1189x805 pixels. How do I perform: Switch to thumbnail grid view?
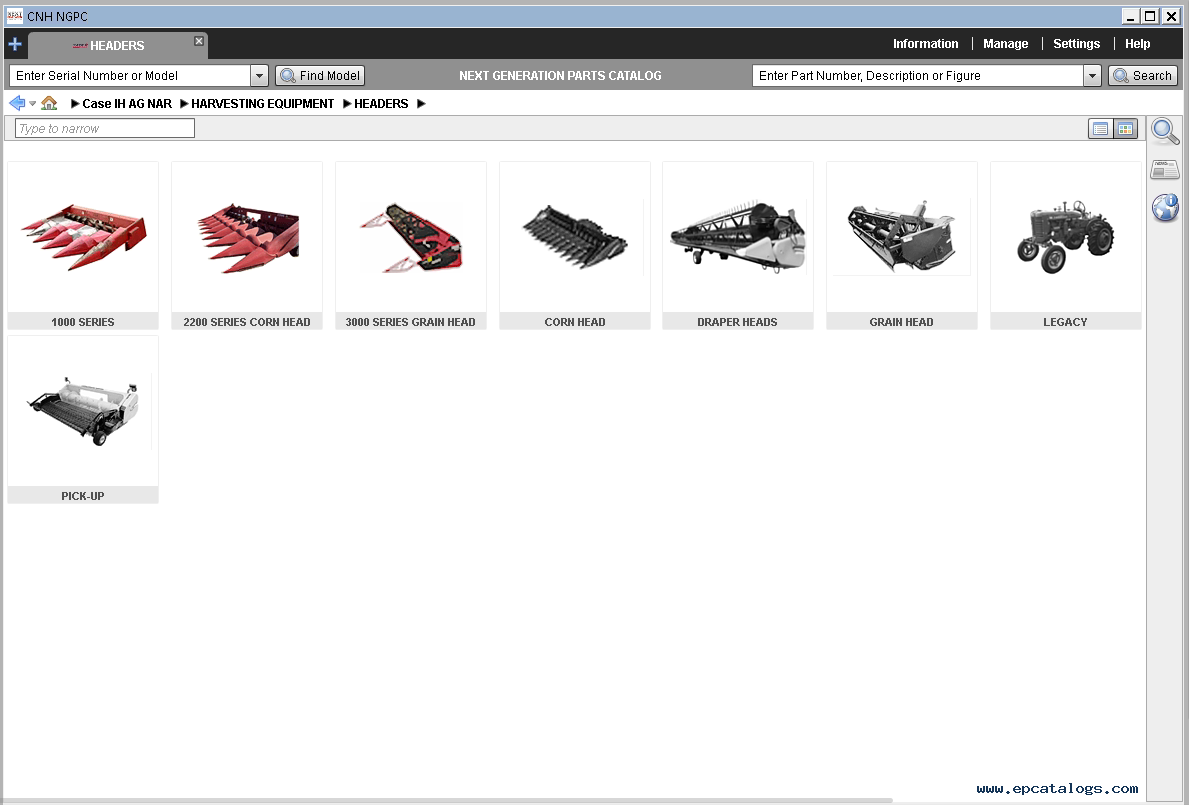[1125, 129]
